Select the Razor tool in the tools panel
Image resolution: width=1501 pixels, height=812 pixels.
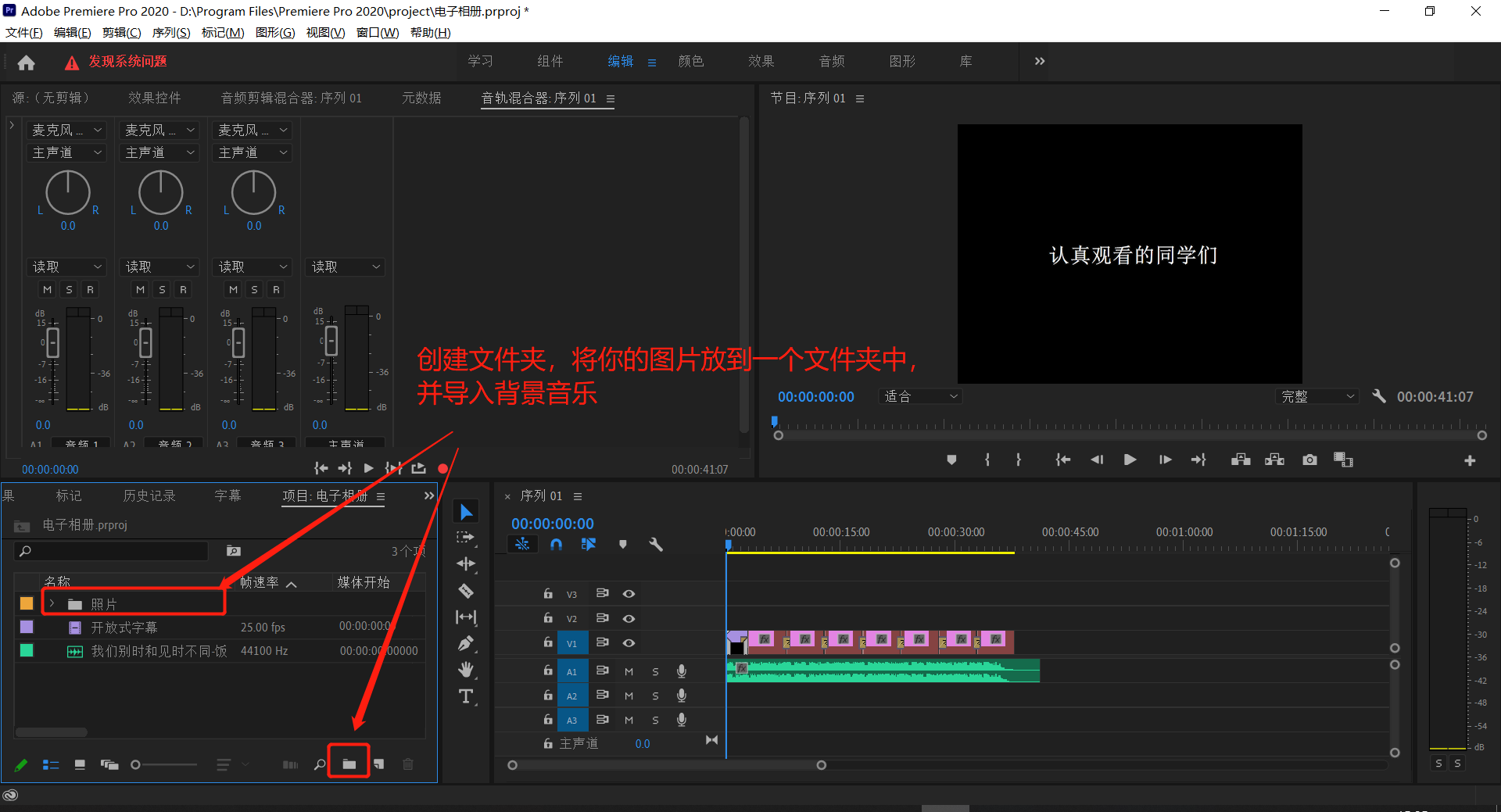(466, 591)
